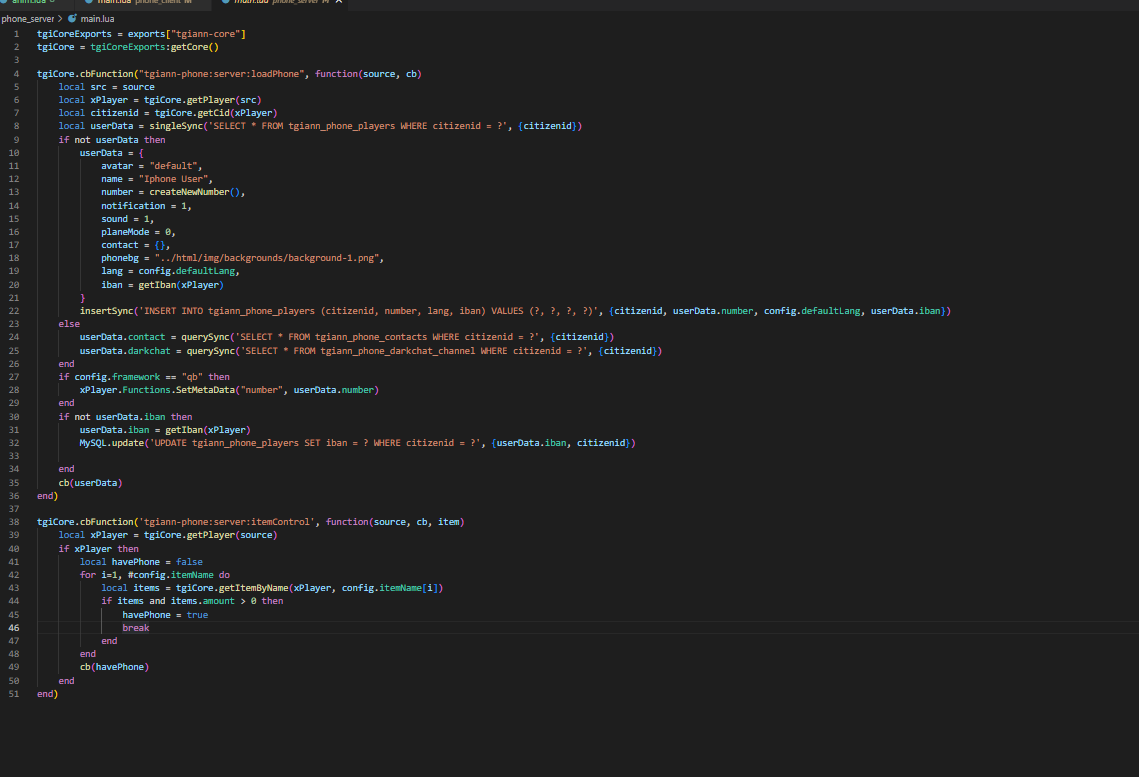Click 'tgiann-phone:server:itemControl' string
The image size is (1139, 777).
point(227,523)
